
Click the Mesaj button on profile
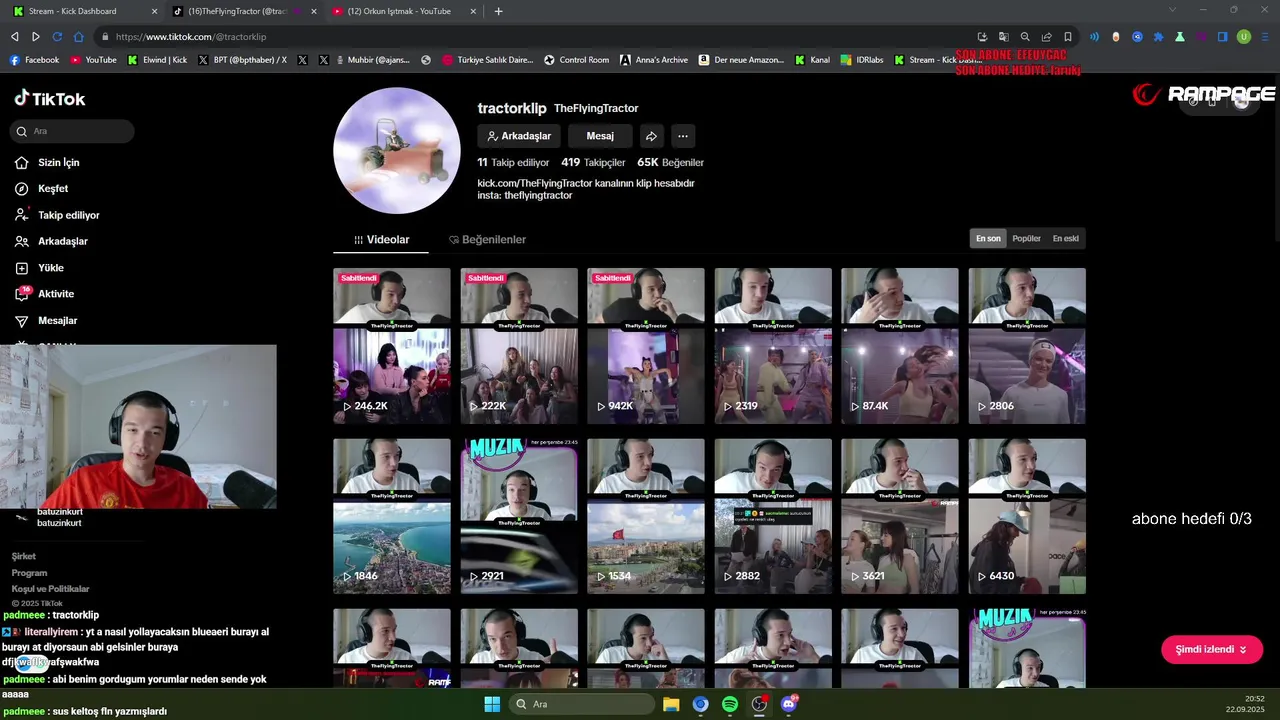coord(600,136)
